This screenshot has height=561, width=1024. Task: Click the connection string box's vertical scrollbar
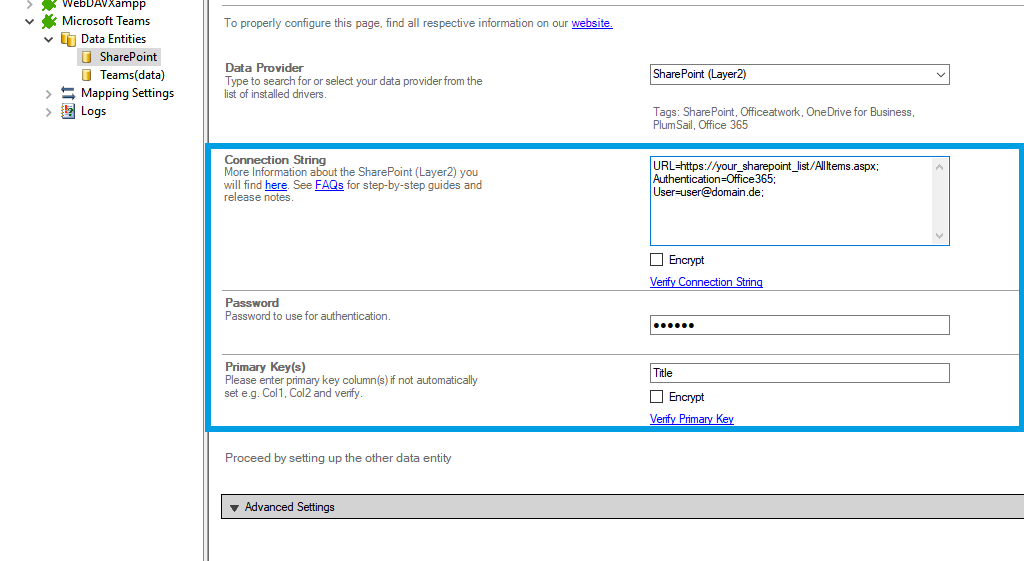[939, 200]
